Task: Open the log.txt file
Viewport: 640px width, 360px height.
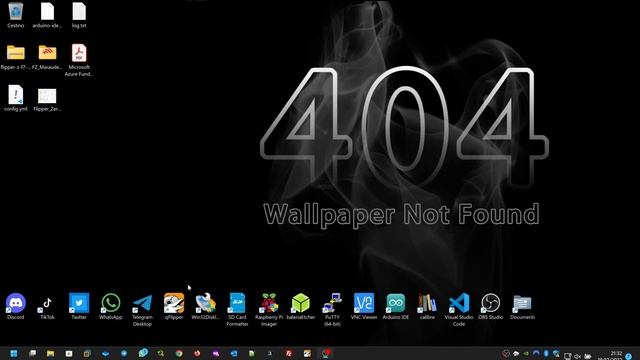Action: coord(79,15)
